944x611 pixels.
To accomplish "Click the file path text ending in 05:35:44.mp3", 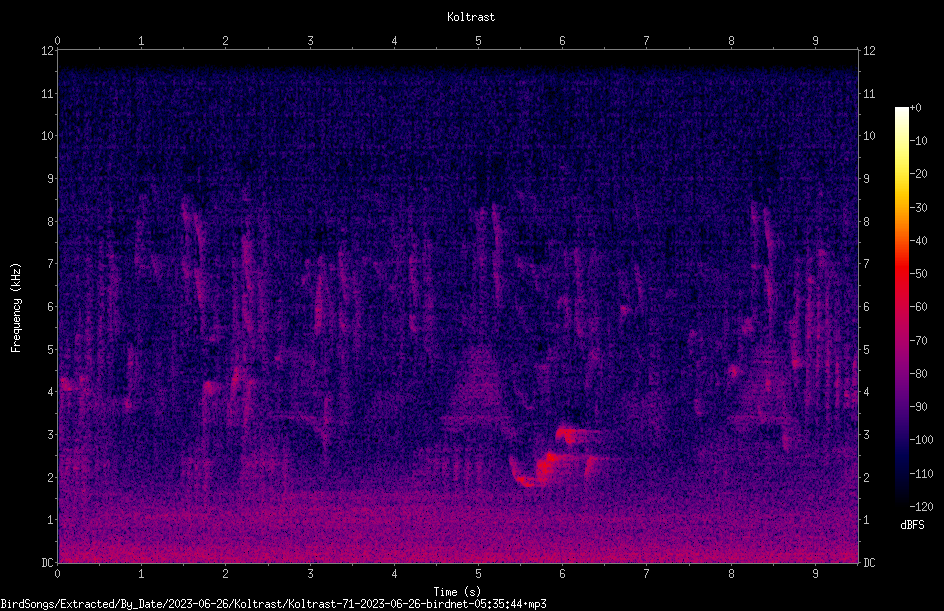I will point(273,604).
